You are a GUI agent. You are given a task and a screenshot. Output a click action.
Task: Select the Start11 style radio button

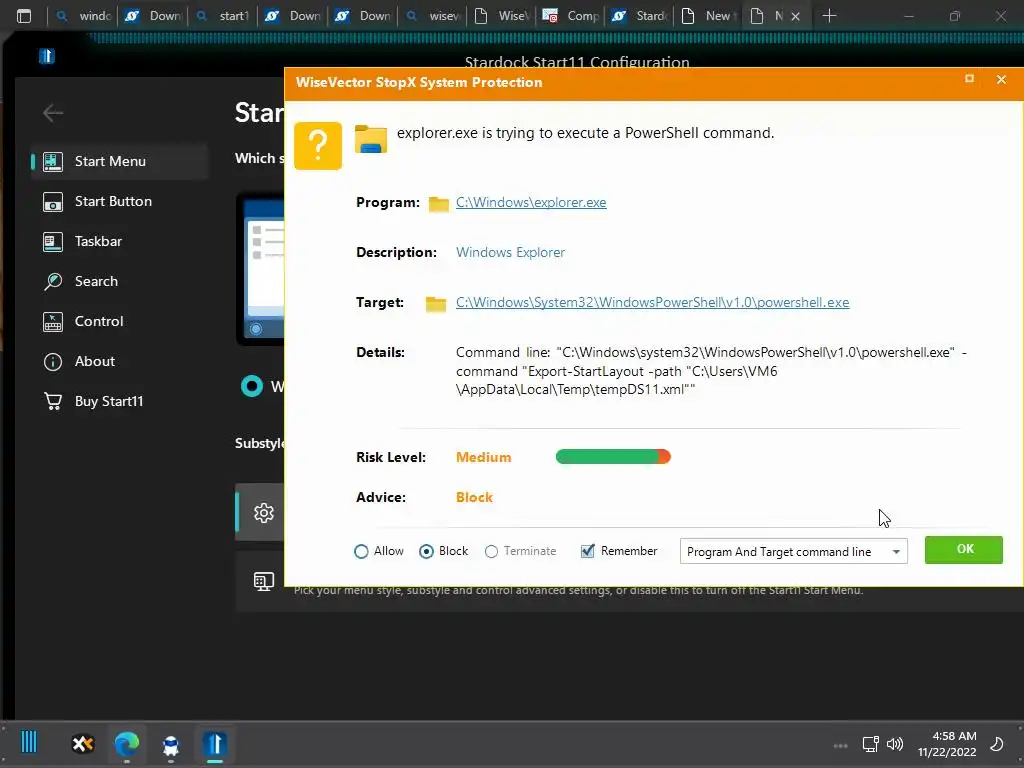(251, 387)
